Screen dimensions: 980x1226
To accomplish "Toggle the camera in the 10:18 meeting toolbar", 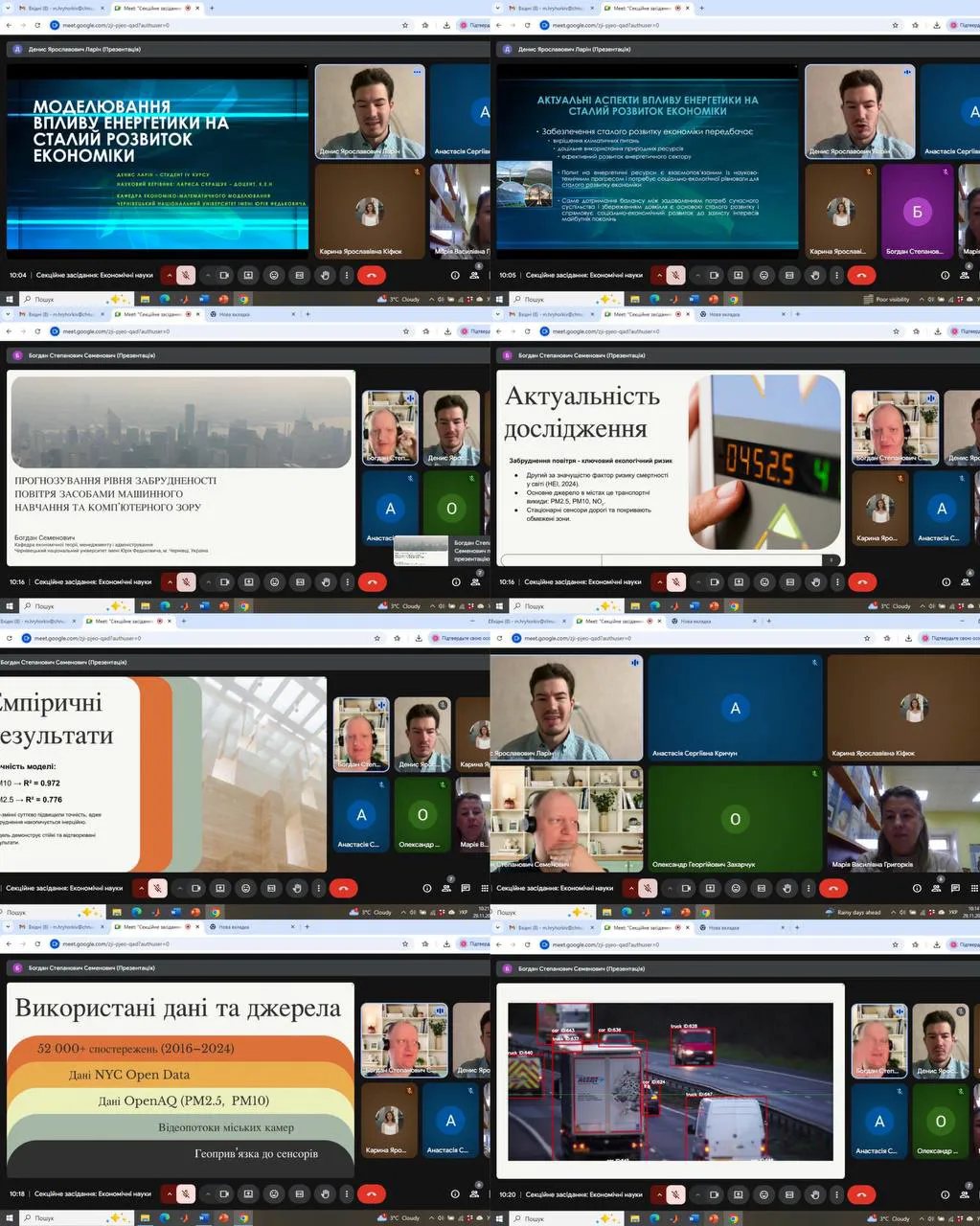I will 224,1194.
